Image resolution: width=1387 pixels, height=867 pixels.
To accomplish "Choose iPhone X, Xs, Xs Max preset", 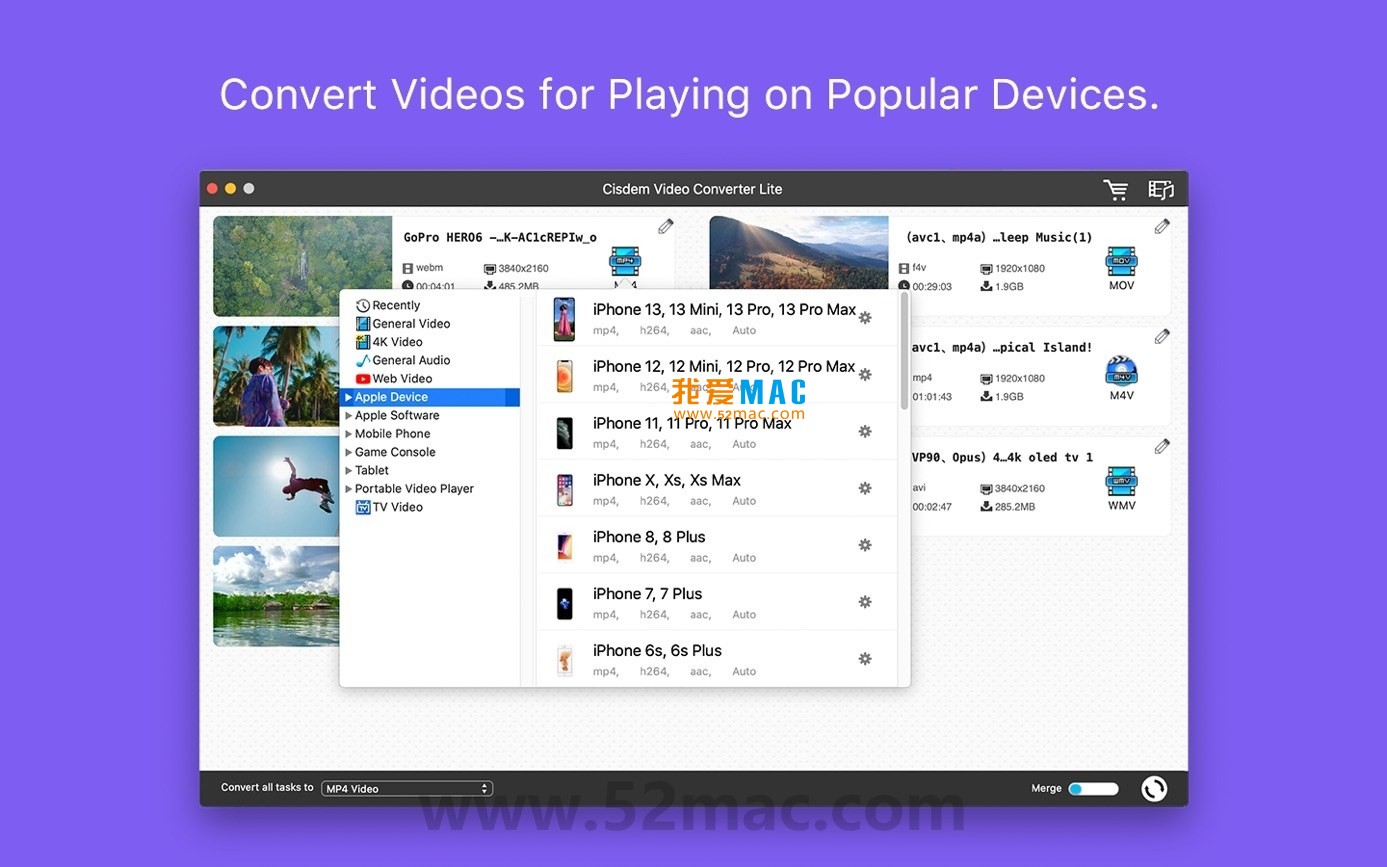I will point(717,490).
